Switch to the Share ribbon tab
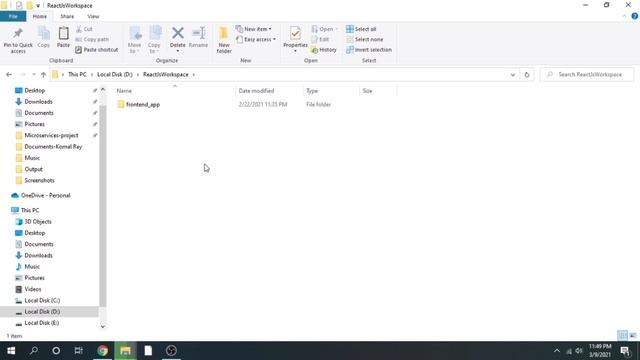This screenshot has width=640, height=360. [x=67, y=16]
